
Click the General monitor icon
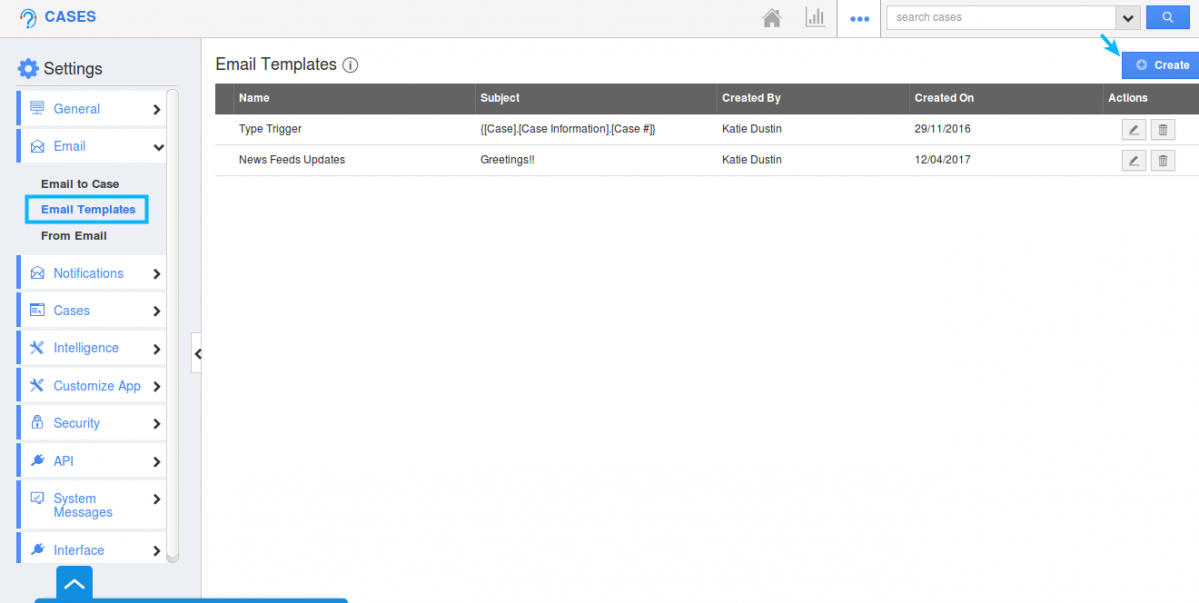(x=37, y=109)
